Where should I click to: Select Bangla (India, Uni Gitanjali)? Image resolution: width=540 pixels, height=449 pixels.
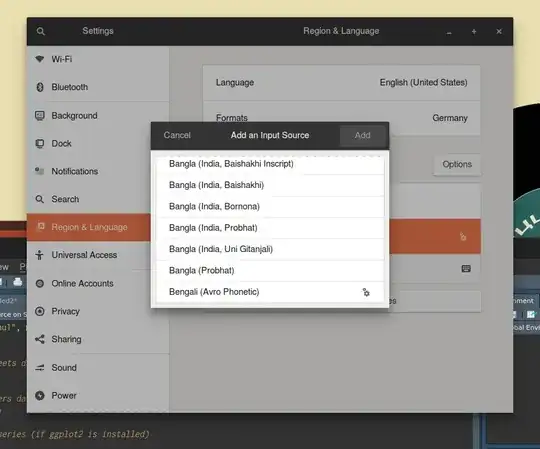pyautogui.click(x=270, y=249)
